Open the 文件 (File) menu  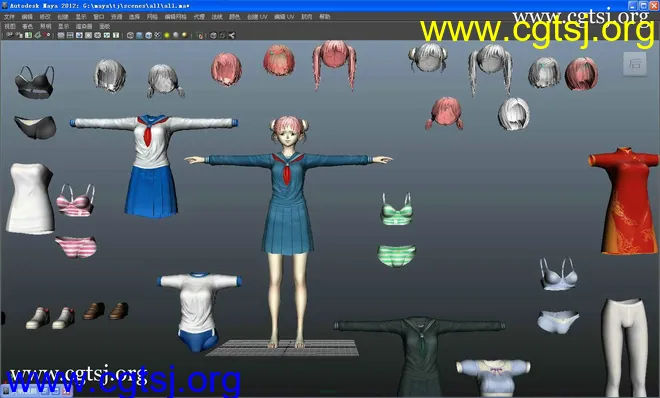(9, 17)
